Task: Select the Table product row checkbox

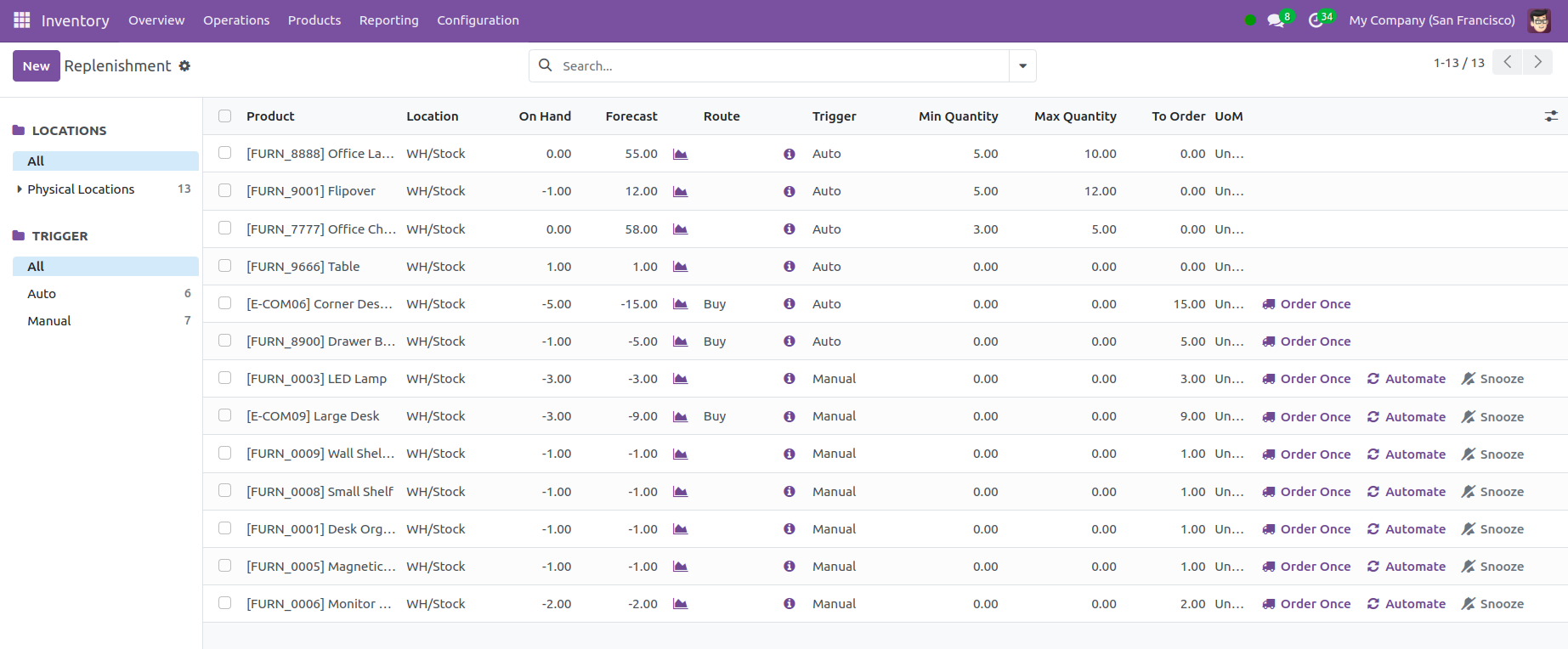Action: pos(224,266)
